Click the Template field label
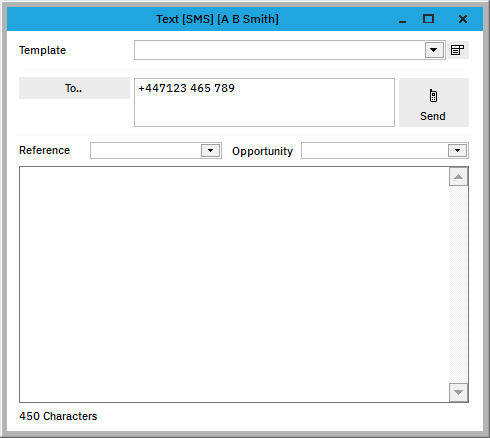490x438 pixels. [x=43, y=50]
